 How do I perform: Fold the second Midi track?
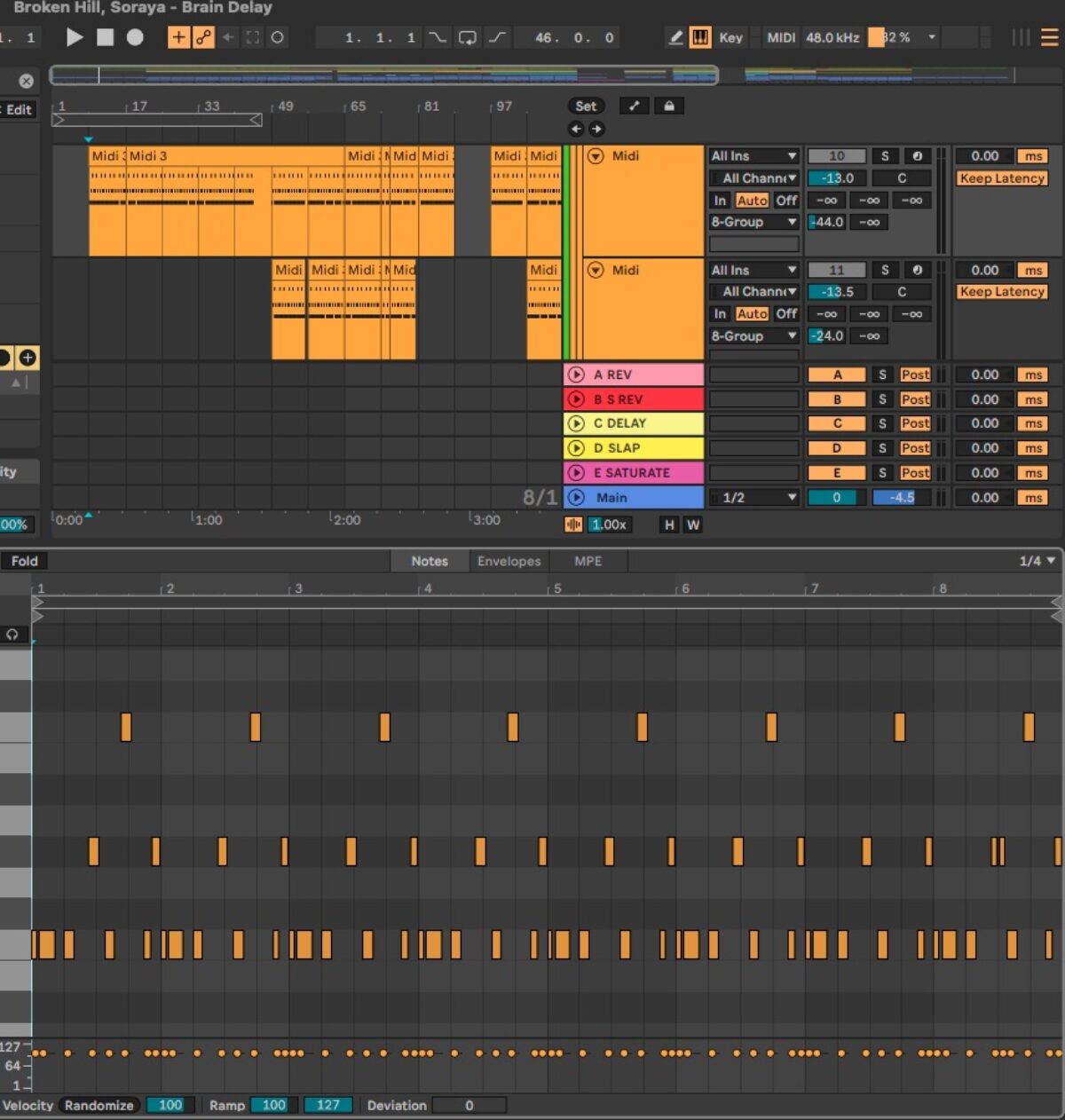(x=596, y=270)
